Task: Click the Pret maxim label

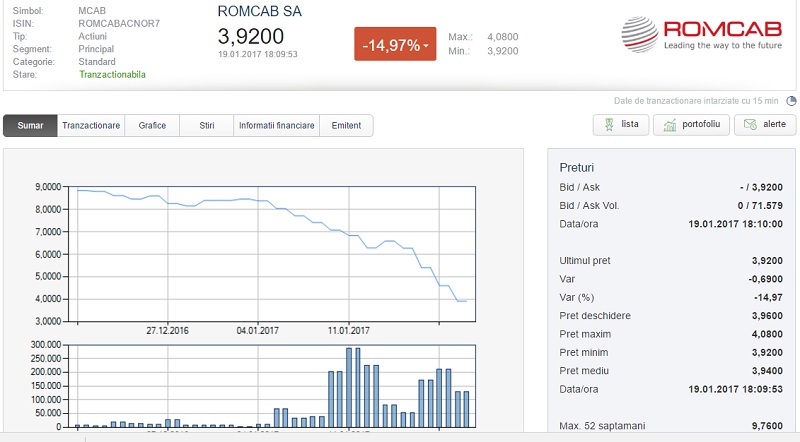Action: (585, 334)
